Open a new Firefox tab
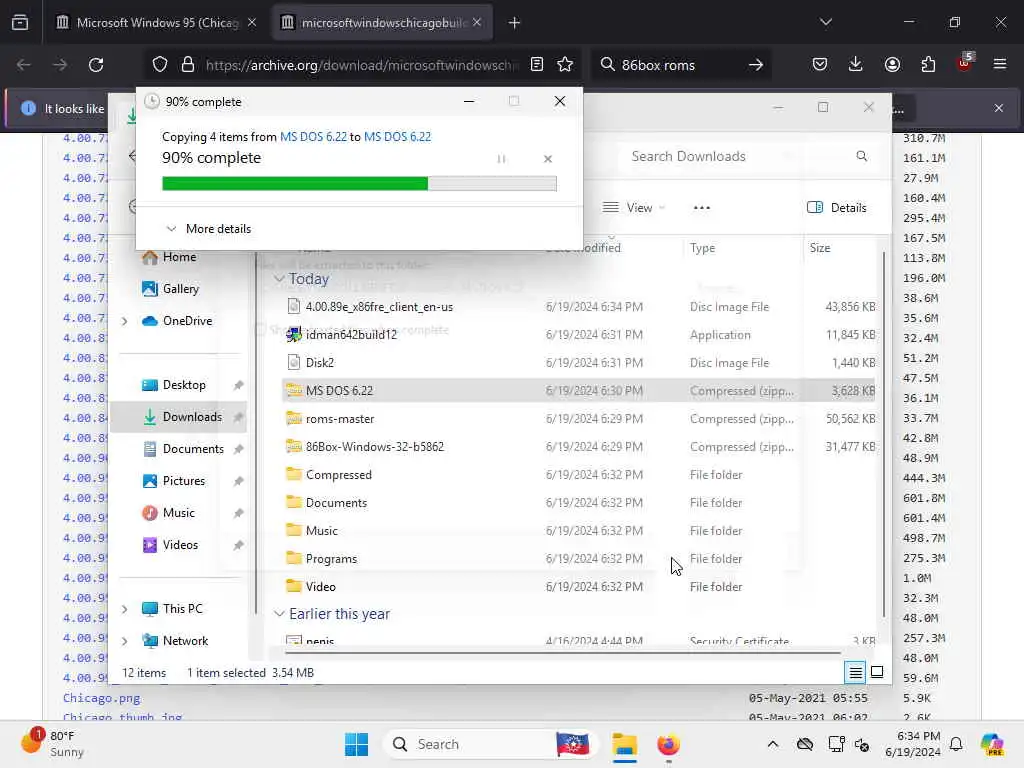1024x768 pixels. (515, 23)
